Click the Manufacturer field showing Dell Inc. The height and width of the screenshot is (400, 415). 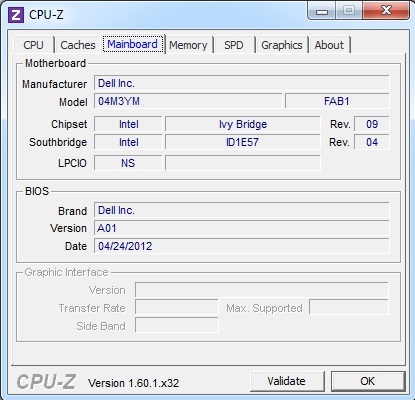click(x=241, y=83)
